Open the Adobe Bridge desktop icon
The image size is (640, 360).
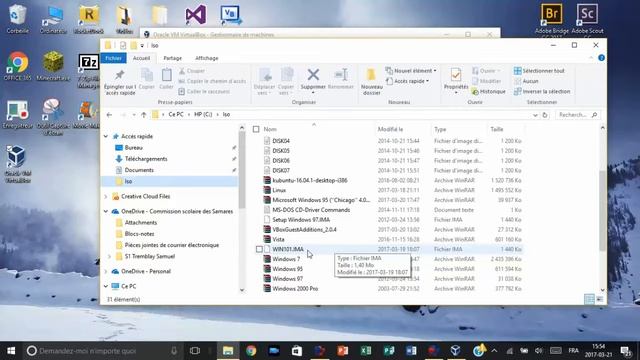pos(551,19)
